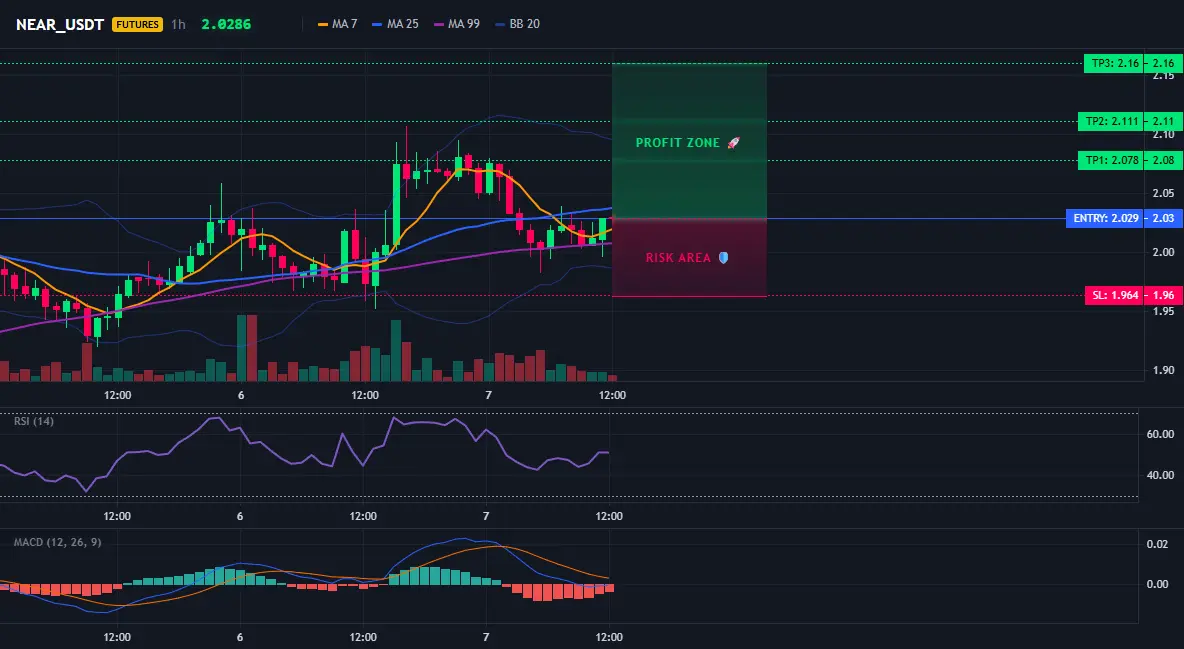Click the FUTURES badge
The width and height of the screenshot is (1184, 649).
(137, 24)
